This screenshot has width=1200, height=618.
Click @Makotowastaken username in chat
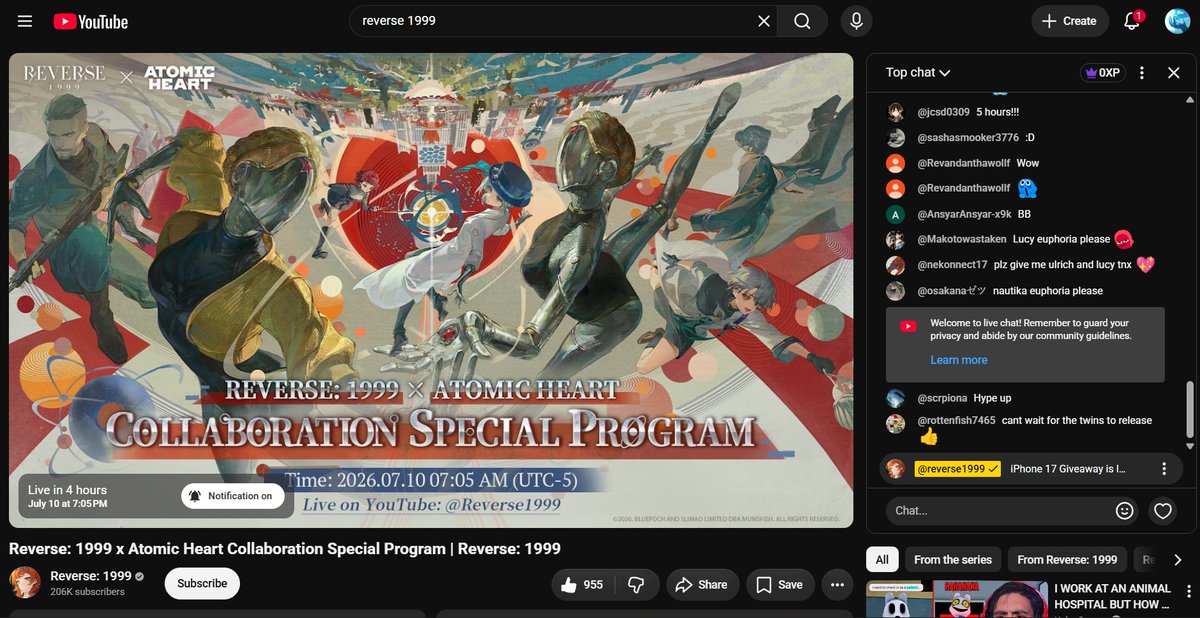point(962,240)
